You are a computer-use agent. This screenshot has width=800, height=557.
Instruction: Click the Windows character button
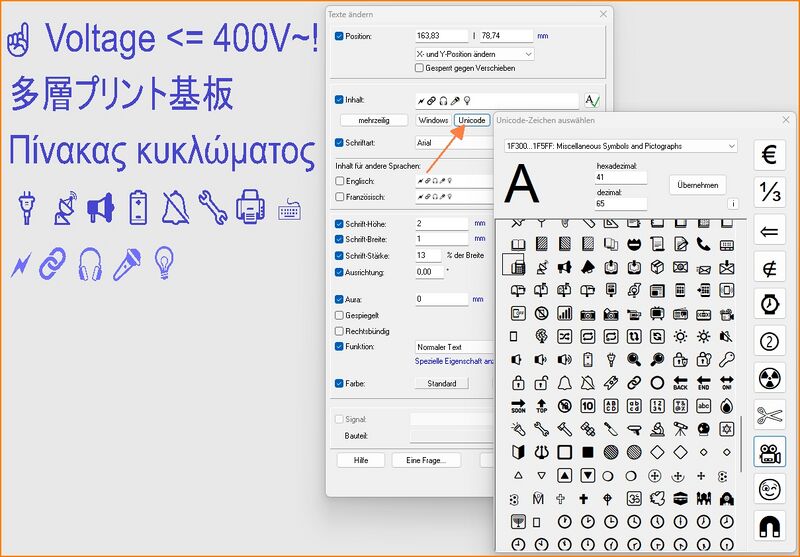coord(433,120)
